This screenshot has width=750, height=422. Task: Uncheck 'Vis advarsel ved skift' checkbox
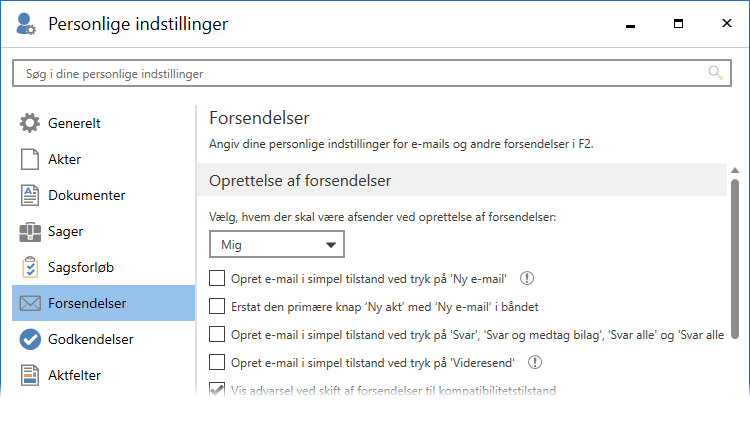pyautogui.click(x=217, y=390)
